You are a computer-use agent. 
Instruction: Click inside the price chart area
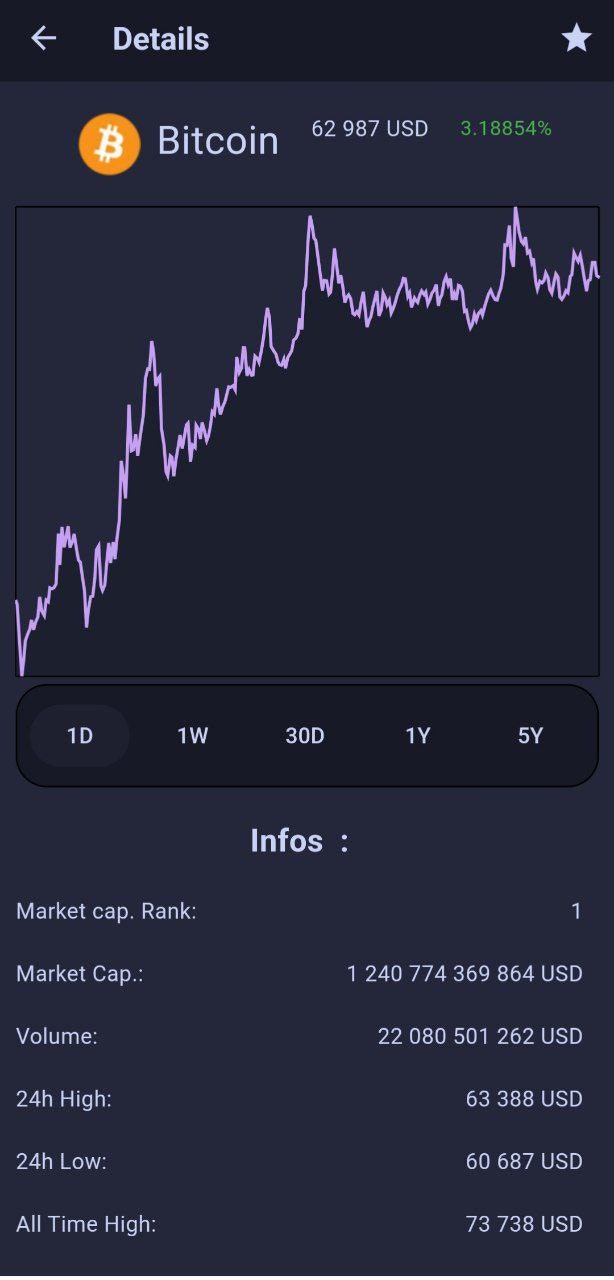(307, 440)
